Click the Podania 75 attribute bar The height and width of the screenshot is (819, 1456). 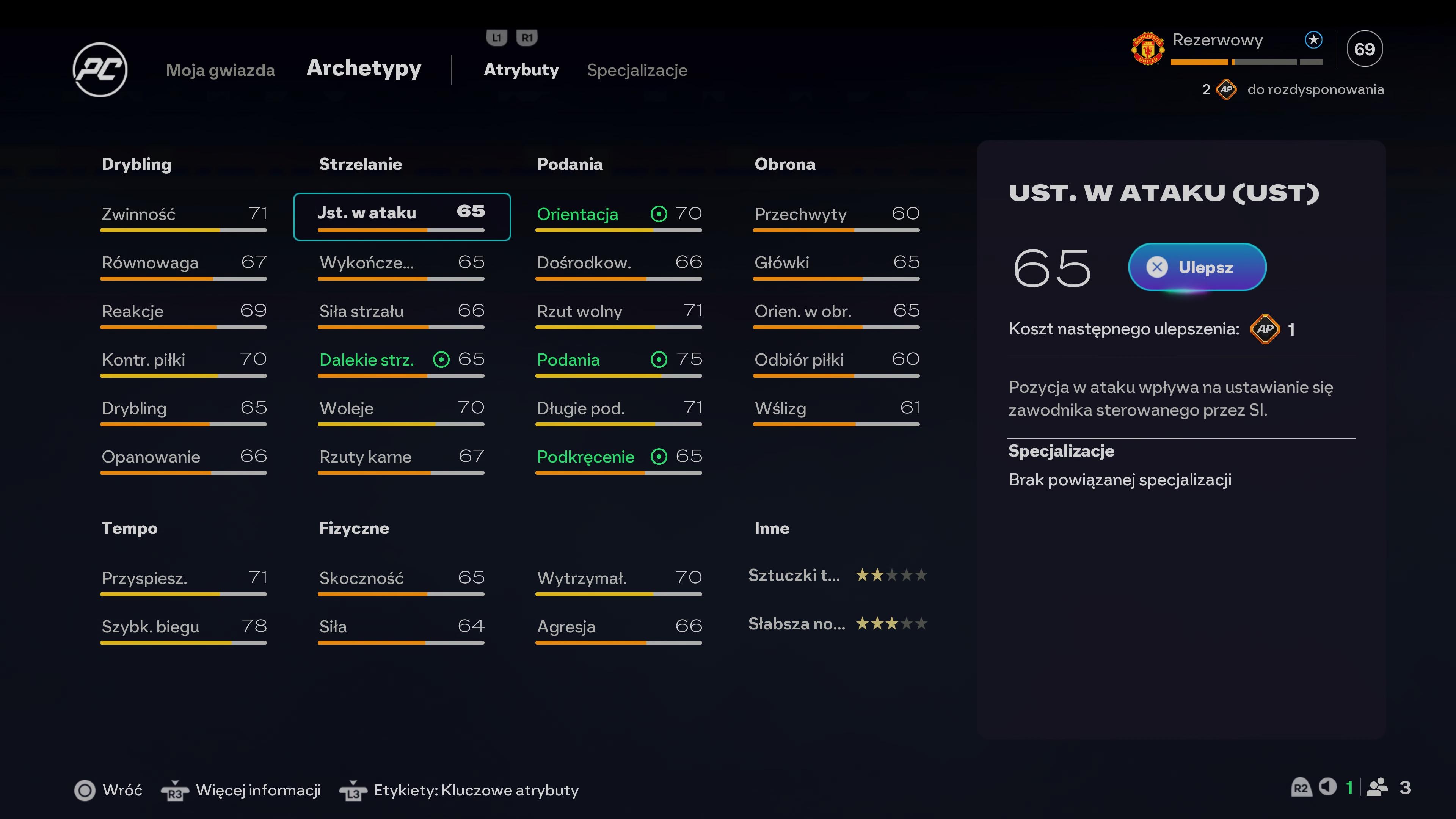pyautogui.click(x=619, y=376)
